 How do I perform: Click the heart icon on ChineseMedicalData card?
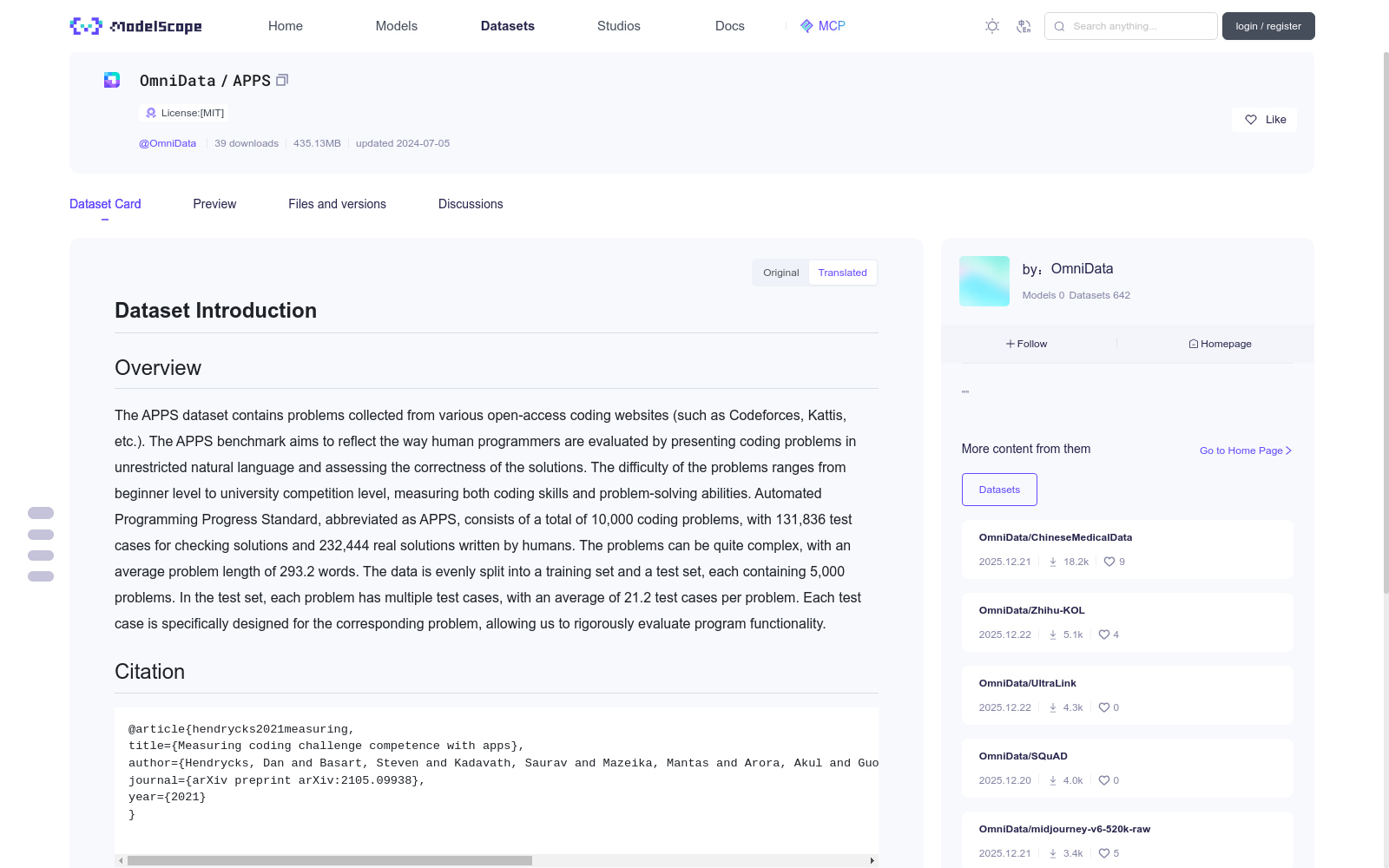1109,562
